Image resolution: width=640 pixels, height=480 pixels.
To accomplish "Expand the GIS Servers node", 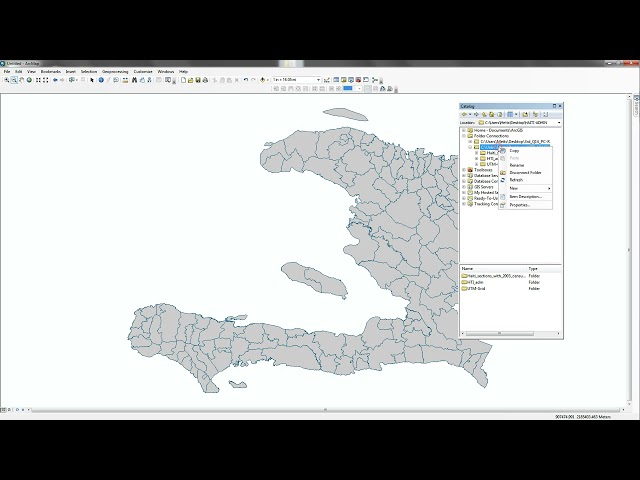I will (x=464, y=187).
